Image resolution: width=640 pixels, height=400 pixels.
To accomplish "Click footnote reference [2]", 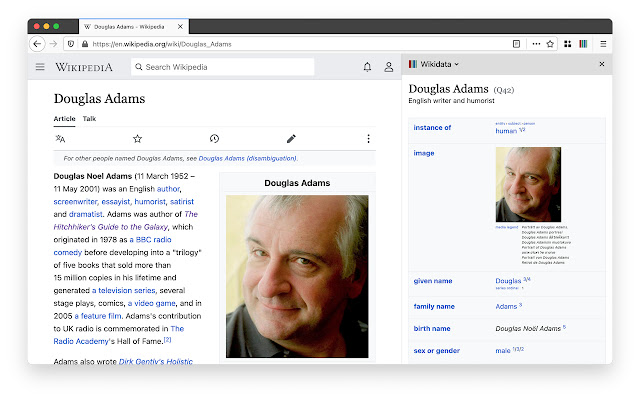I will pyautogui.click(x=167, y=340).
